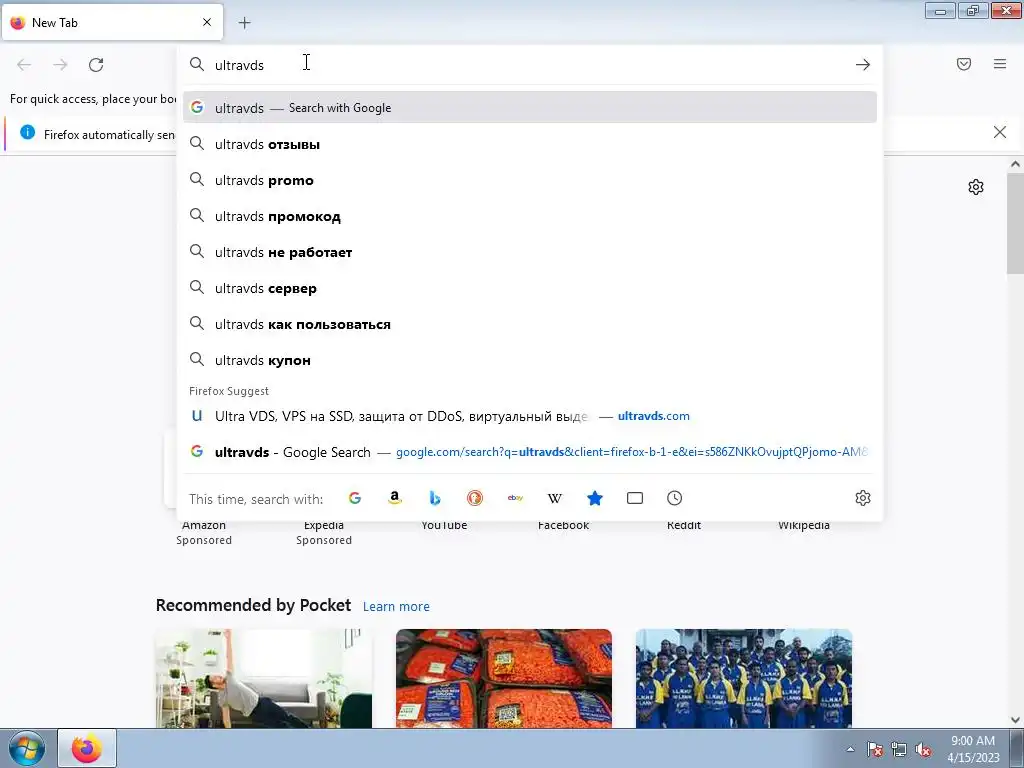Click the Go arrow in address bar

[x=863, y=65]
